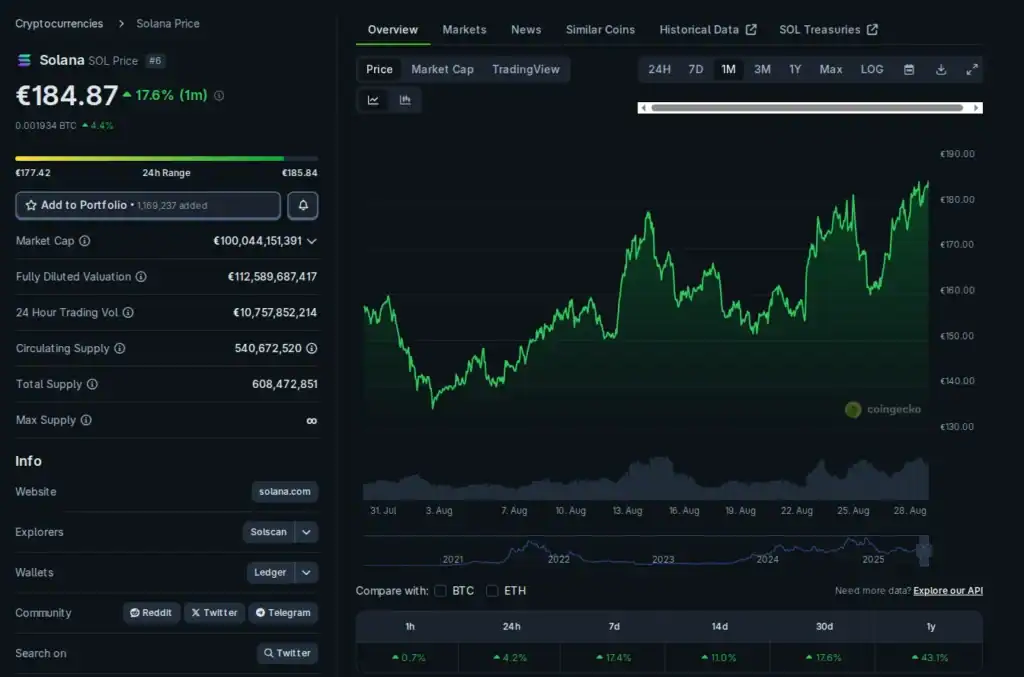Open Explorers dropdown arrow beside Solscan
The width and height of the screenshot is (1024, 677).
[x=306, y=532]
